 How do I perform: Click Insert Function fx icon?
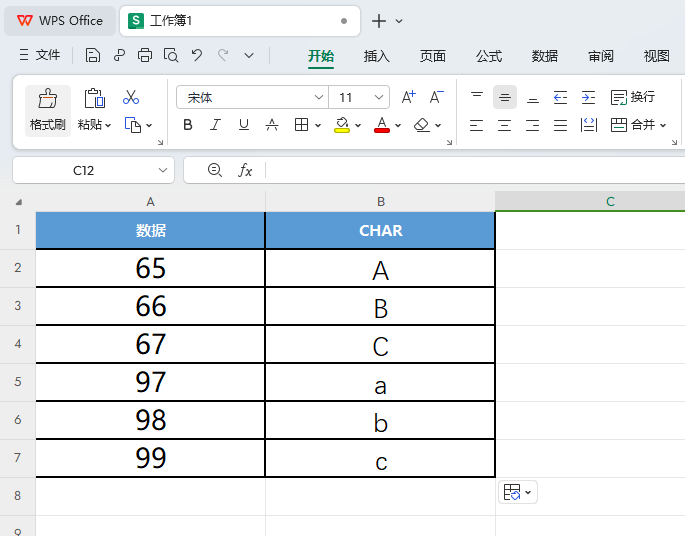pos(245,170)
